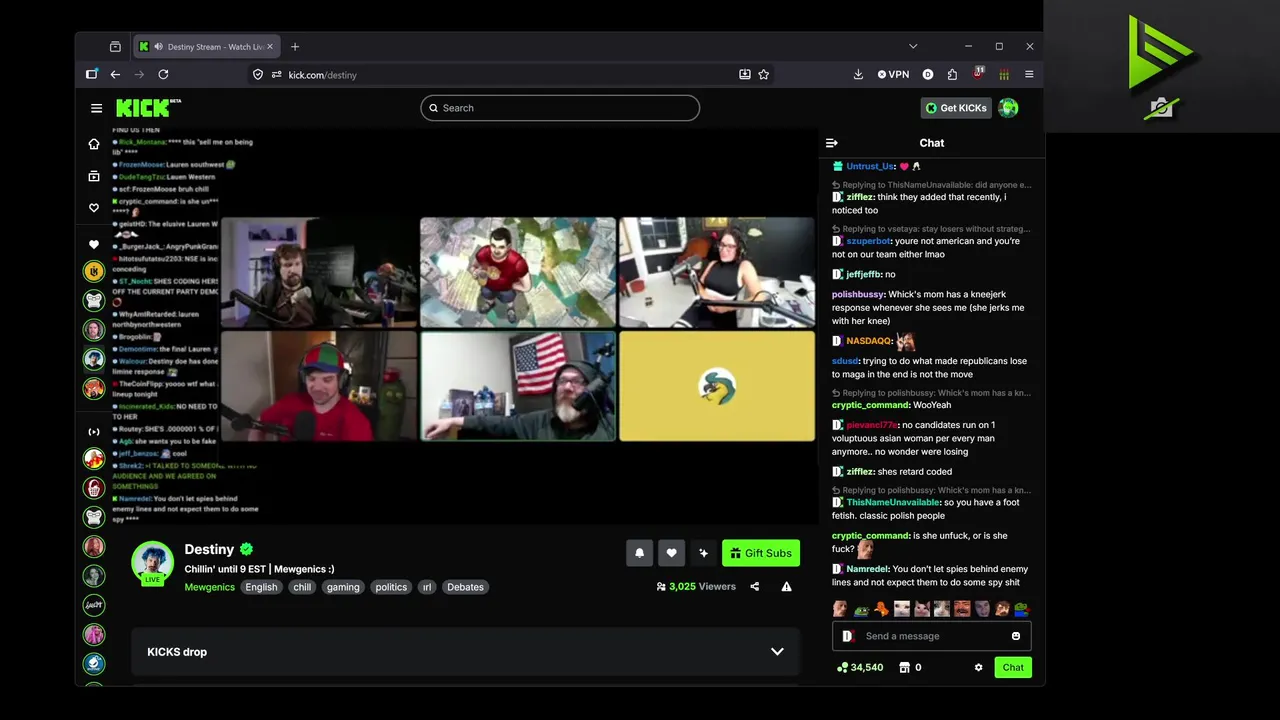Open the Kick hamburger sidebar menu

point(96,108)
